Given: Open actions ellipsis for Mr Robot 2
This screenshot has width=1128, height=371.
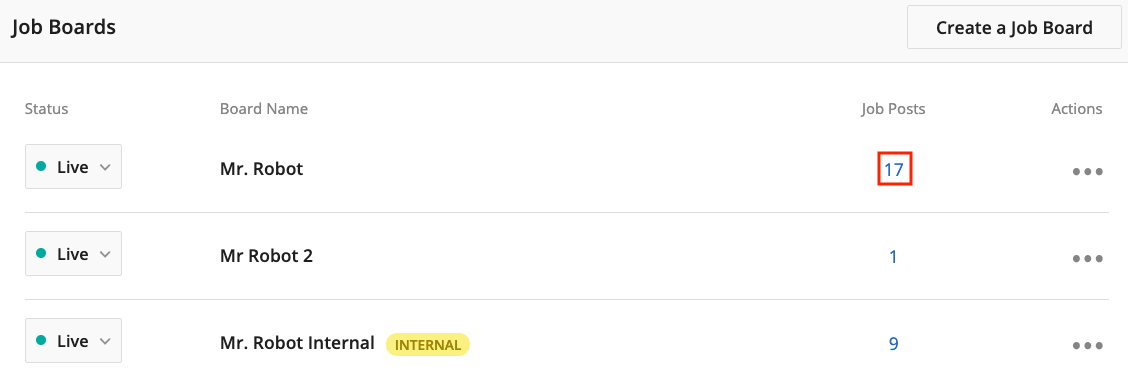Looking at the screenshot, I should click(x=1087, y=259).
